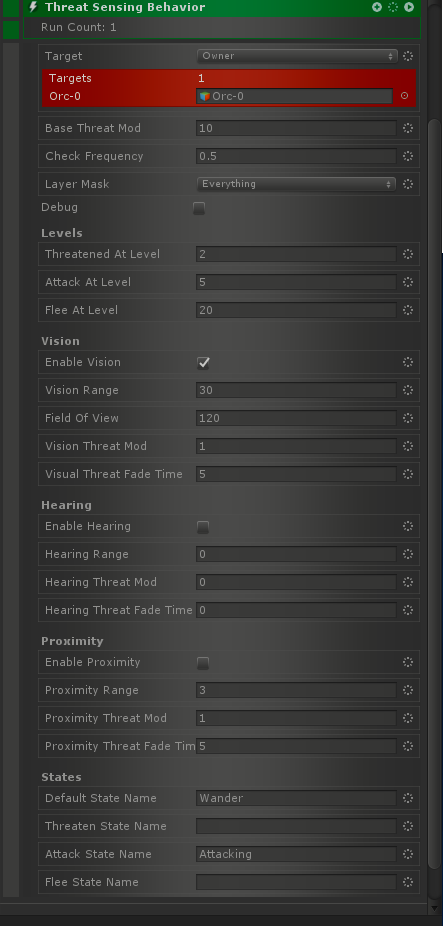443x926 pixels.
Task: Click the variable icon next to Vision Range
Action: [408, 390]
